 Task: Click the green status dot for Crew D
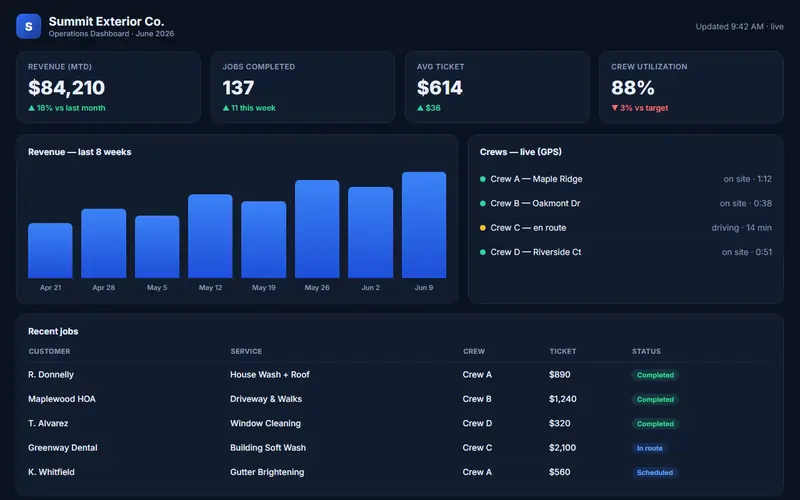tap(483, 252)
